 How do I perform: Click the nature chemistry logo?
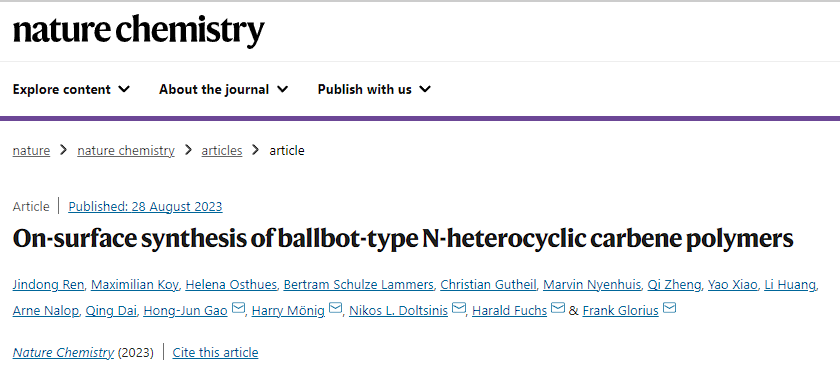[x=139, y=31]
